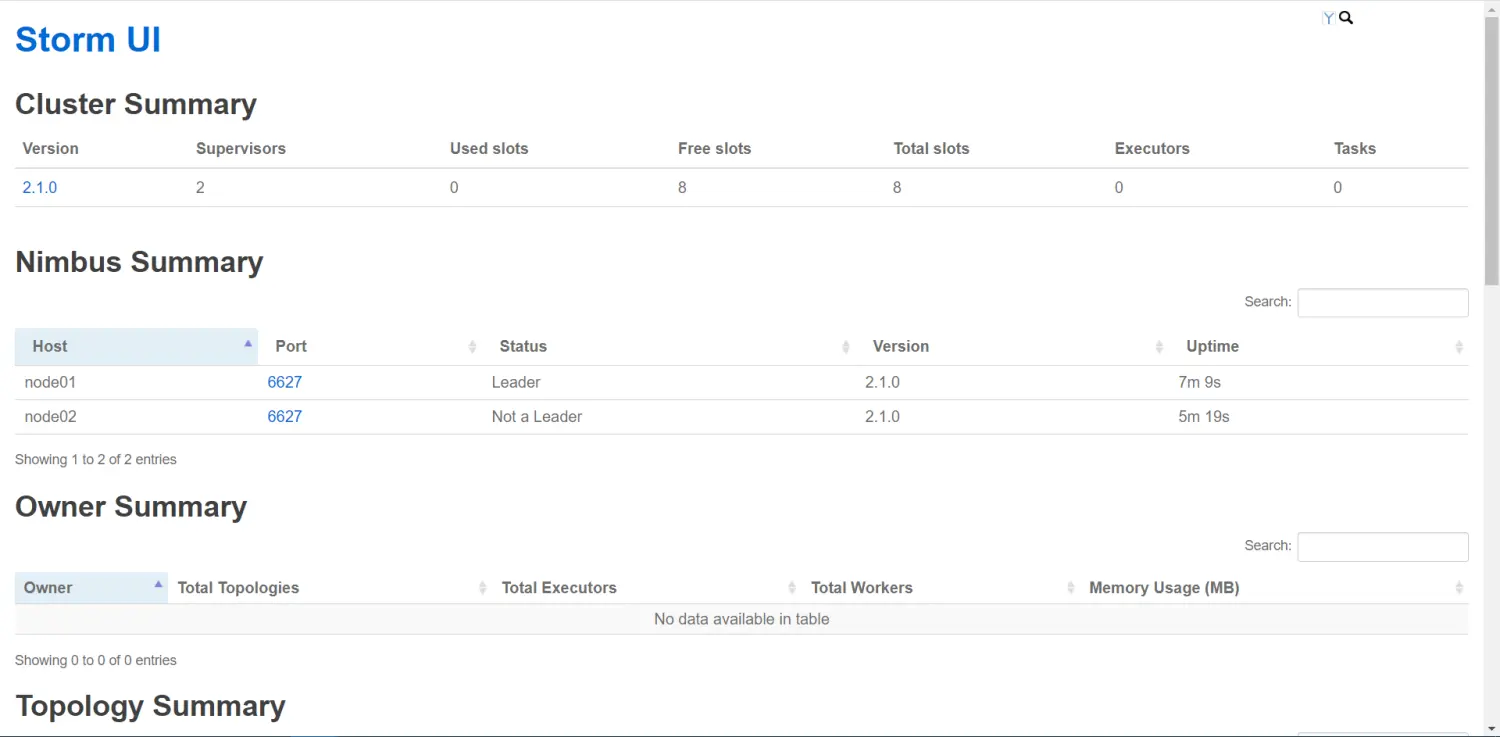The height and width of the screenshot is (737, 1500).
Task: Open the Storm UI title link
Action: 88,40
